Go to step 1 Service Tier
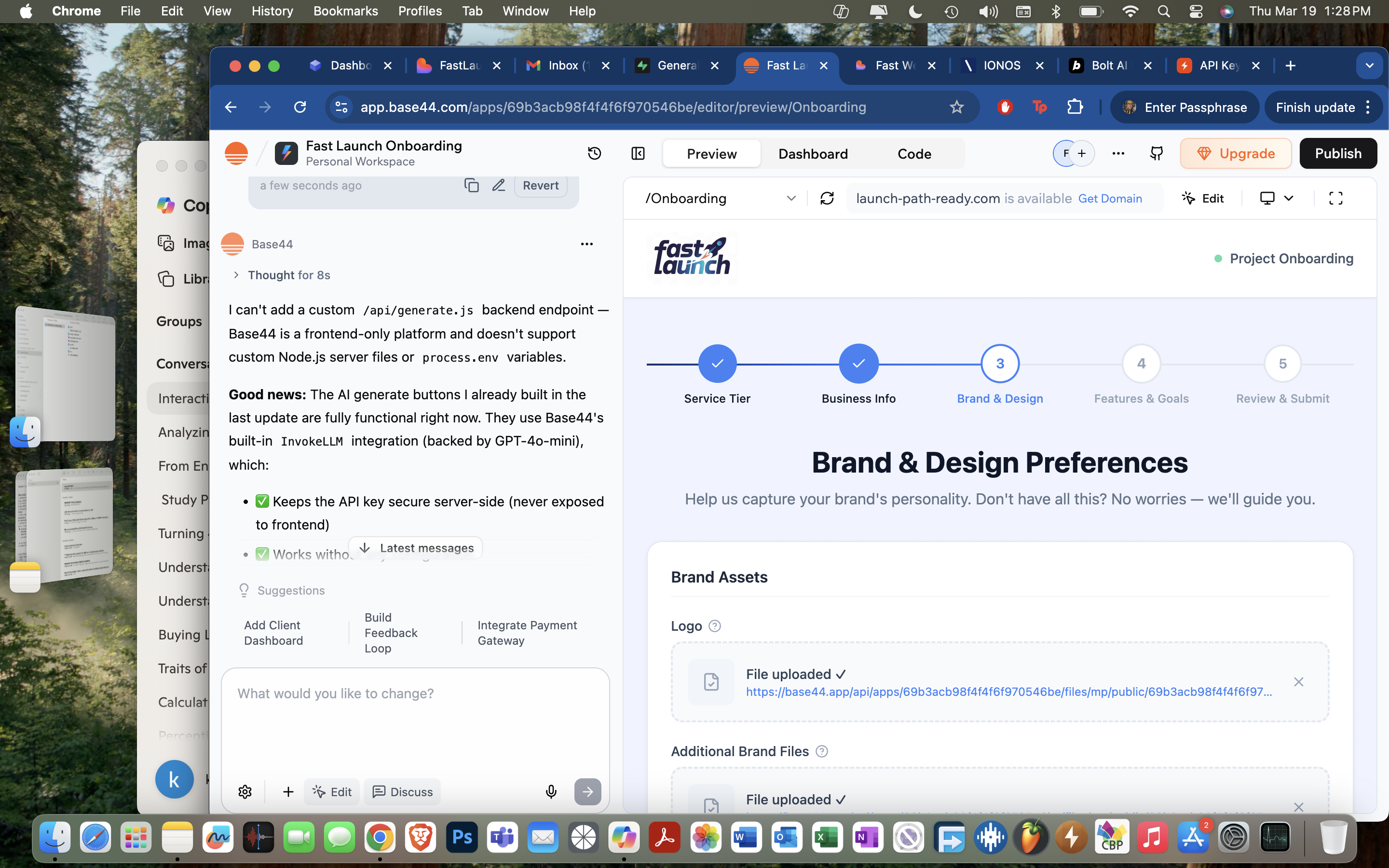 coord(717,364)
